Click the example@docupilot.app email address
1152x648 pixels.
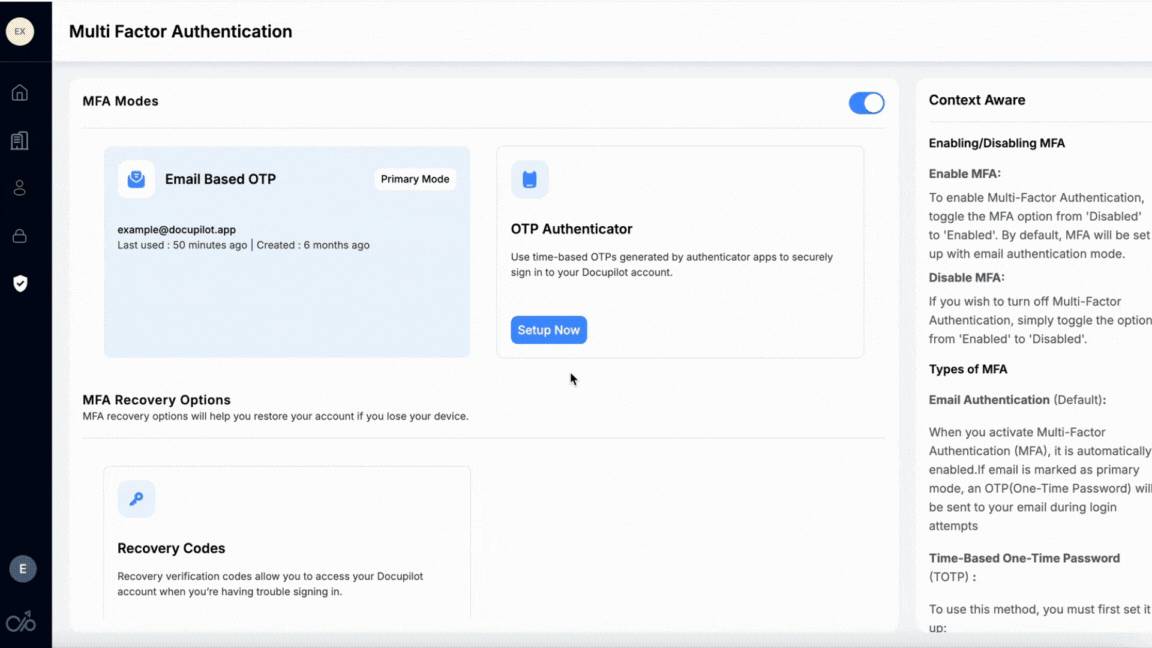177,230
